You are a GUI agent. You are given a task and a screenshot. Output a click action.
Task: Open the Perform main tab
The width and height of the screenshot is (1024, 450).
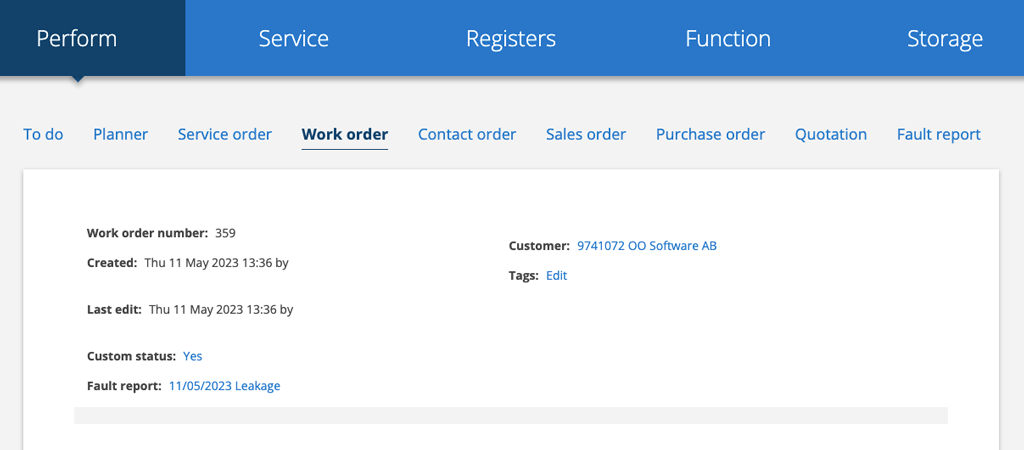pyautogui.click(x=77, y=39)
